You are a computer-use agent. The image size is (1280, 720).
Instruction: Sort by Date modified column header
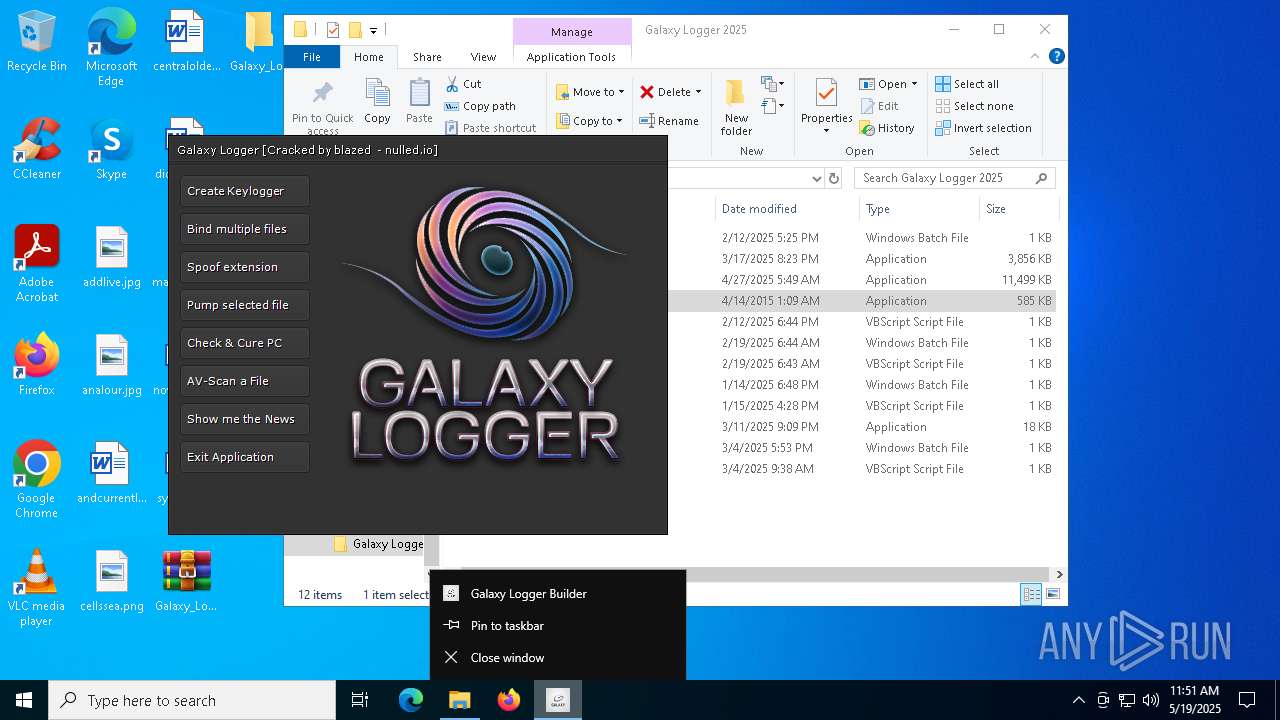(786, 209)
